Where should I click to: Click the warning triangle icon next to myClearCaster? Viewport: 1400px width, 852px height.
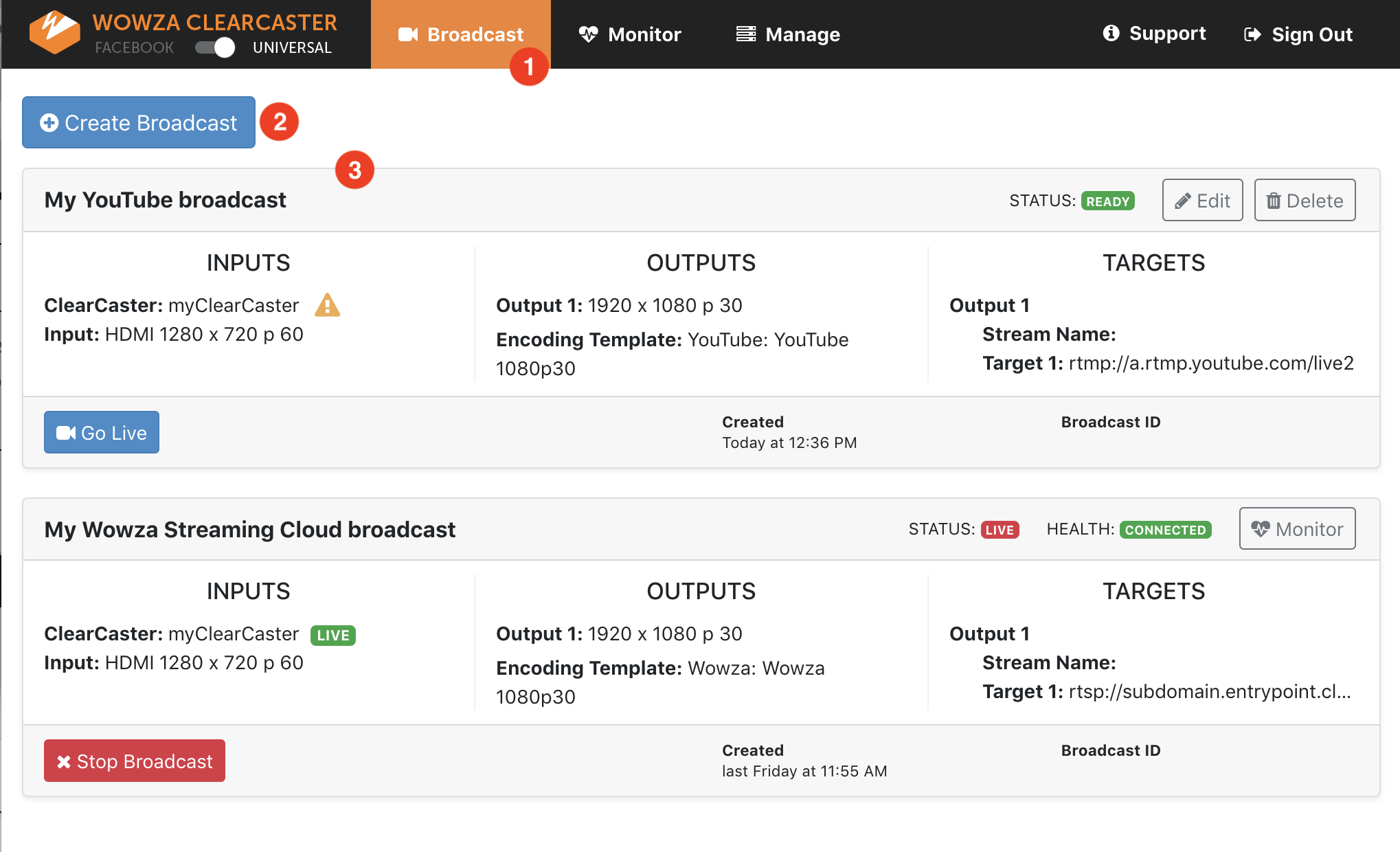[327, 305]
